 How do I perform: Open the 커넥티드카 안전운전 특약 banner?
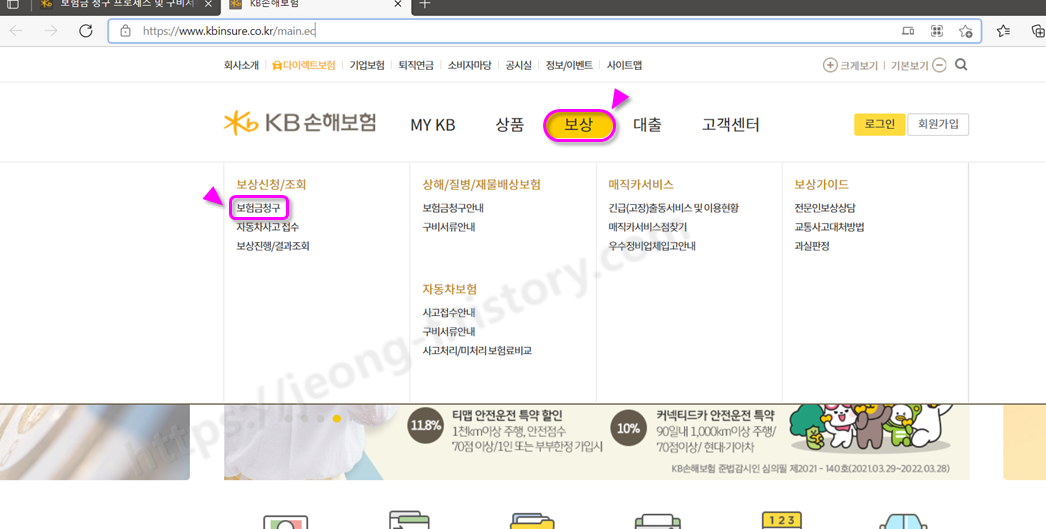click(x=694, y=430)
